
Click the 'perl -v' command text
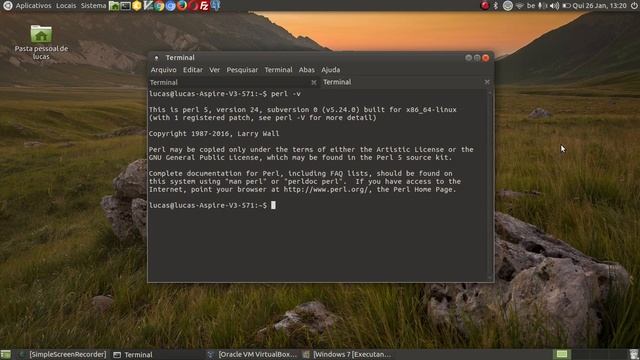point(286,94)
